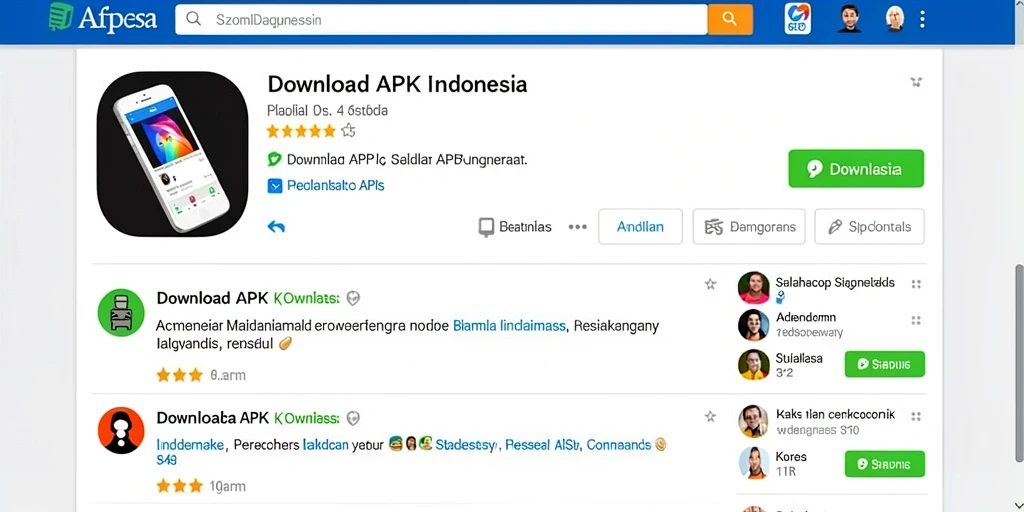Image resolution: width=1024 pixels, height=512 pixels.
Task: Star the Downloata APK KOwnlass listing
Action: pyautogui.click(x=711, y=416)
